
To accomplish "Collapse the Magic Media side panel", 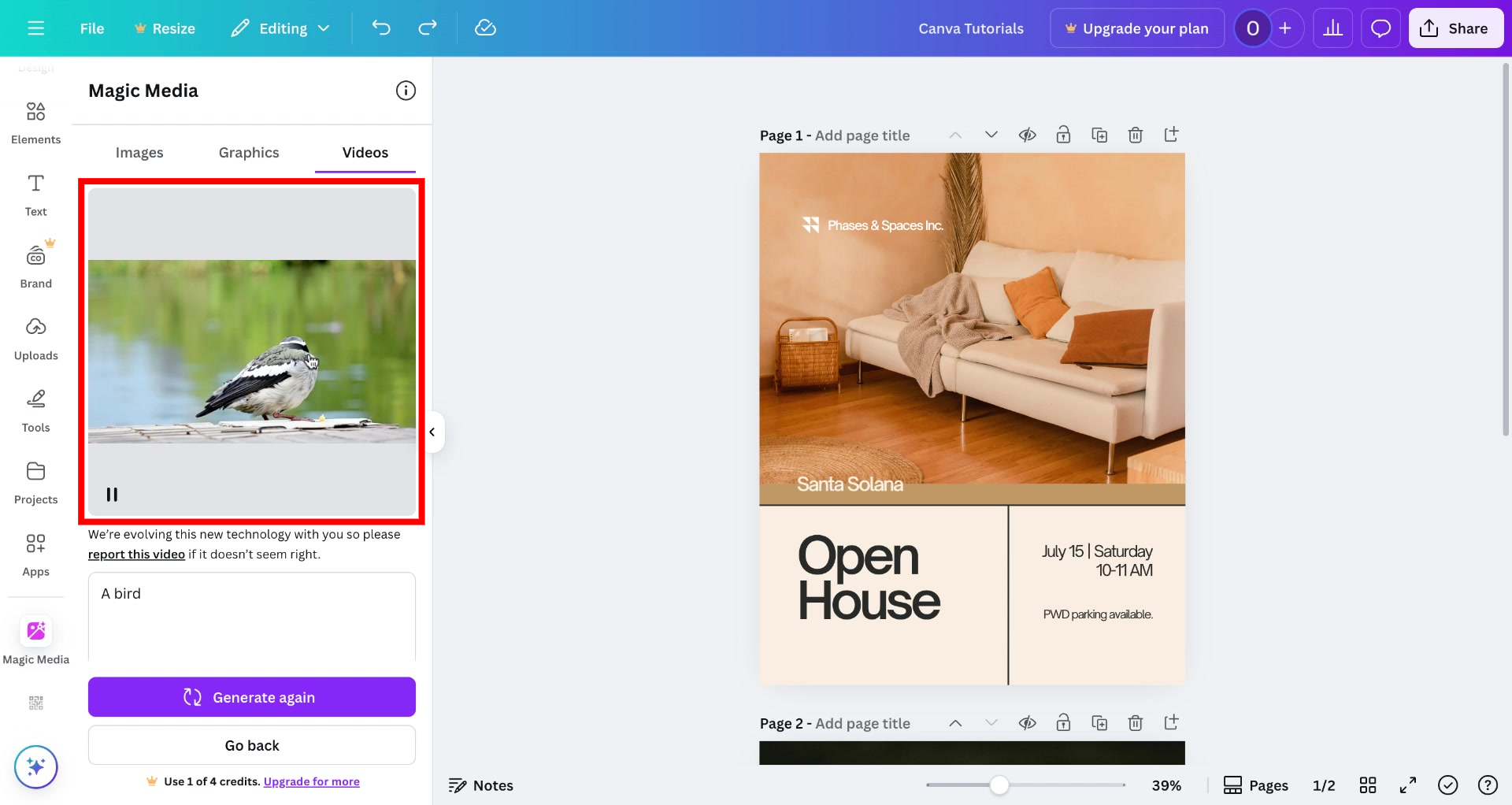I will pos(432,432).
